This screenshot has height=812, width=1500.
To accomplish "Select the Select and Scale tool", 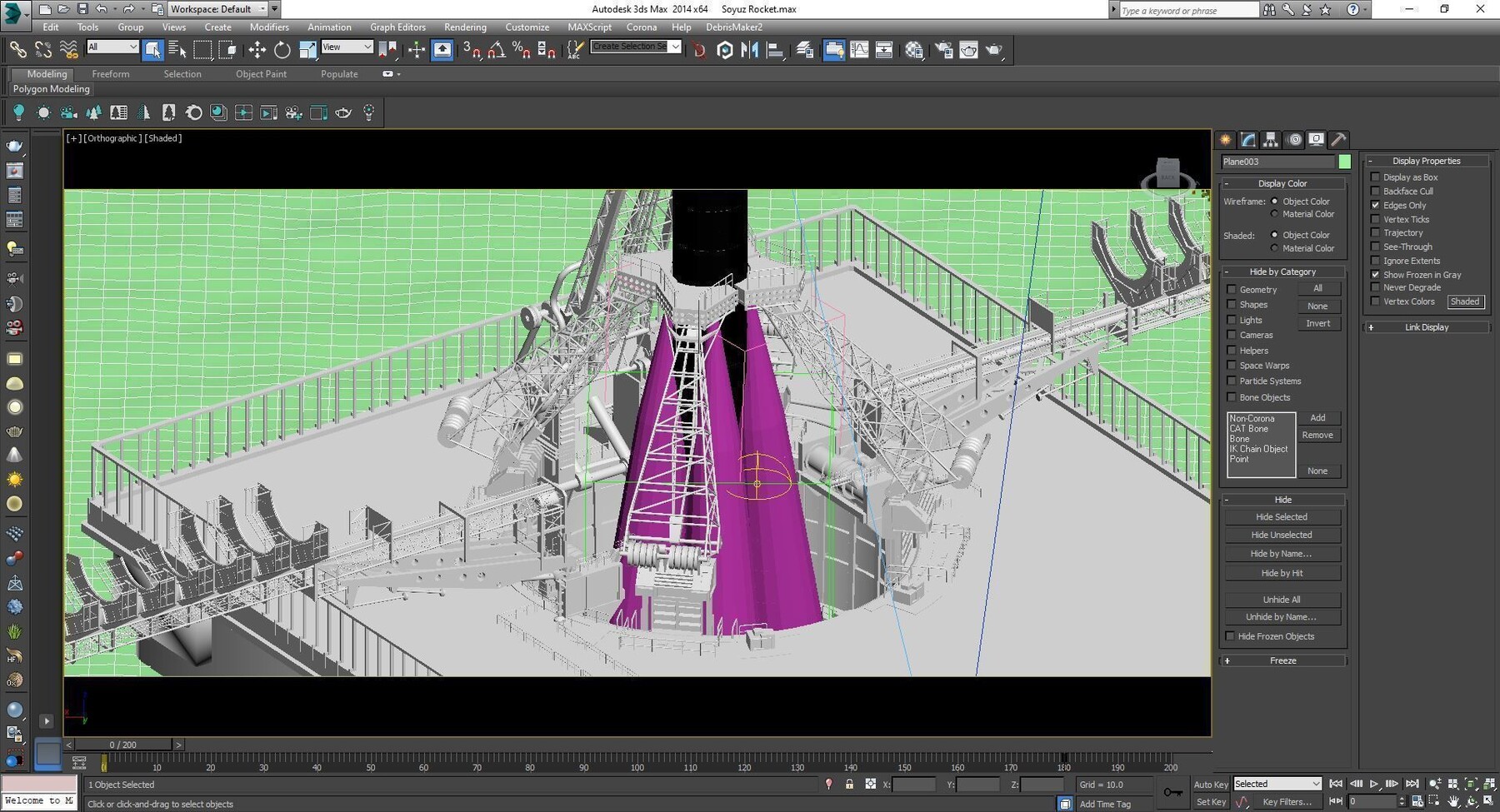I will [307, 49].
